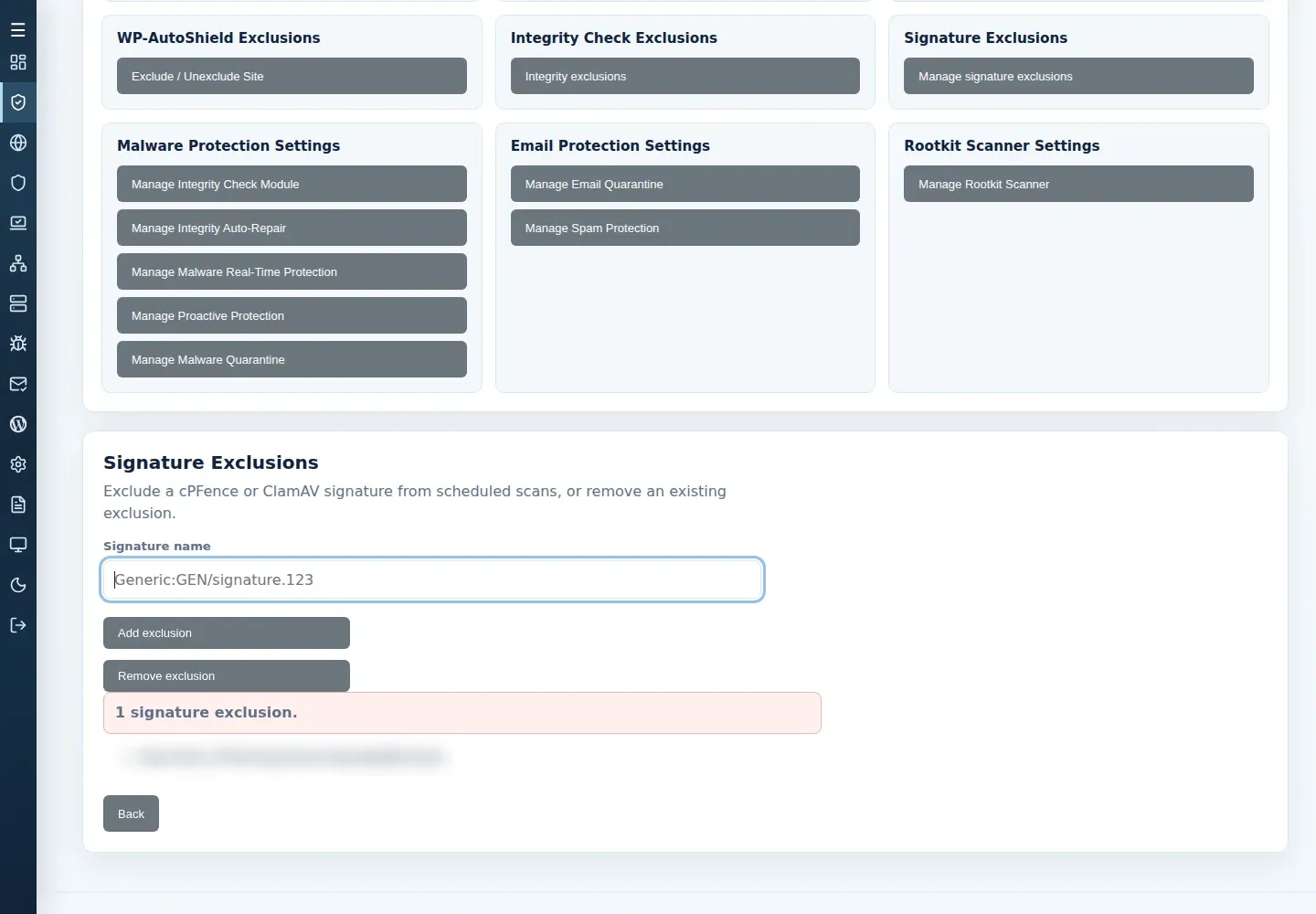Image resolution: width=1316 pixels, height=914 pixels.
Task: Click Manage Spam Protection
Action: [685, 228]
